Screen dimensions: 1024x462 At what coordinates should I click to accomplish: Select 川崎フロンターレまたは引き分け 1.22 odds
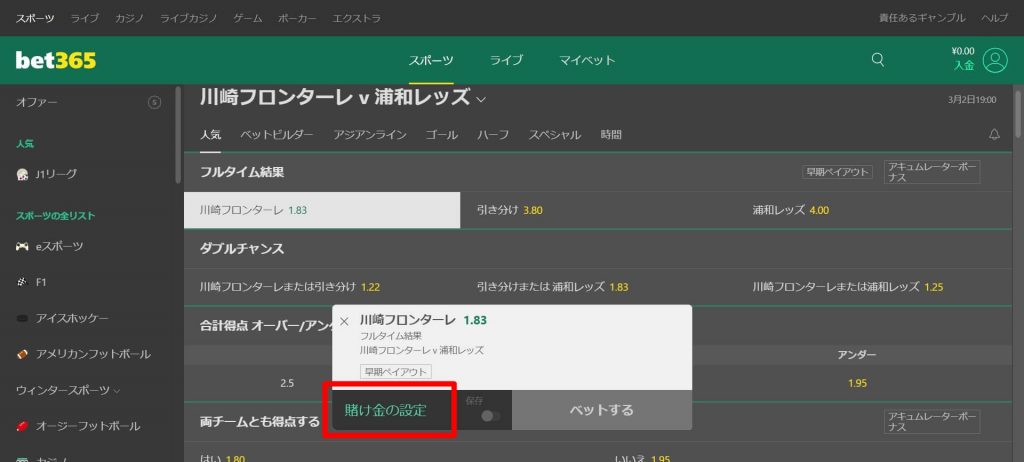322,286
